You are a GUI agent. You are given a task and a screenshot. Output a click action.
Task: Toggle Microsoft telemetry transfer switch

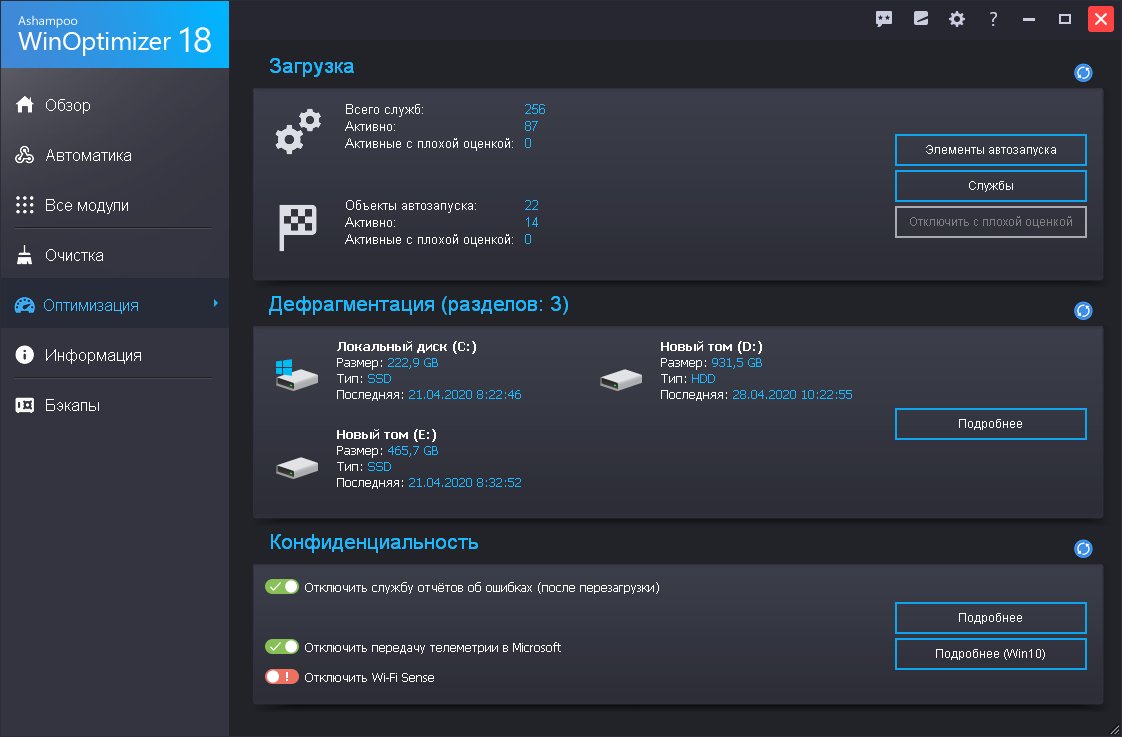282,647
